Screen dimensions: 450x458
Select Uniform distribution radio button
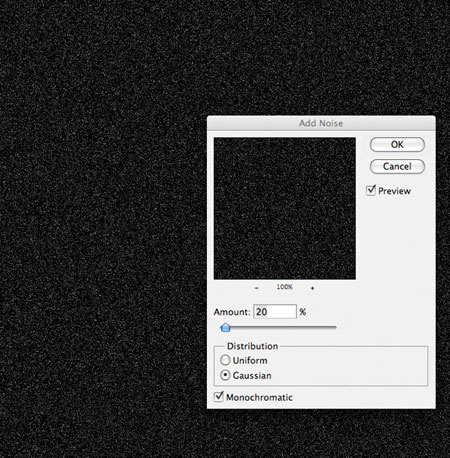[x=225, y=360]
